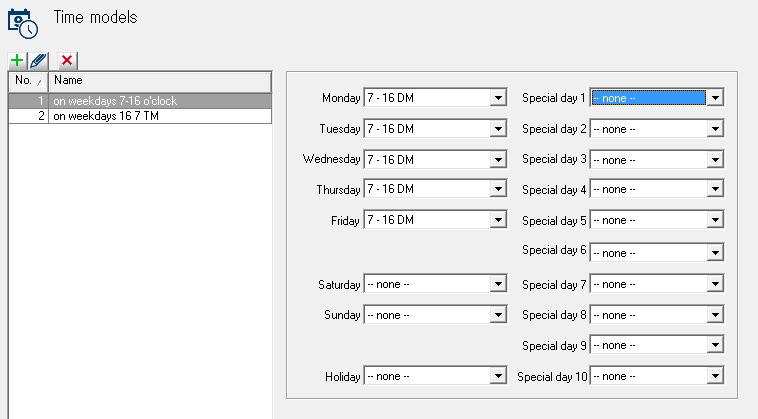Viewport: 758px width, 419px height.
Task: Click the pencil edit time model icon
Action: tap(38, 60)
